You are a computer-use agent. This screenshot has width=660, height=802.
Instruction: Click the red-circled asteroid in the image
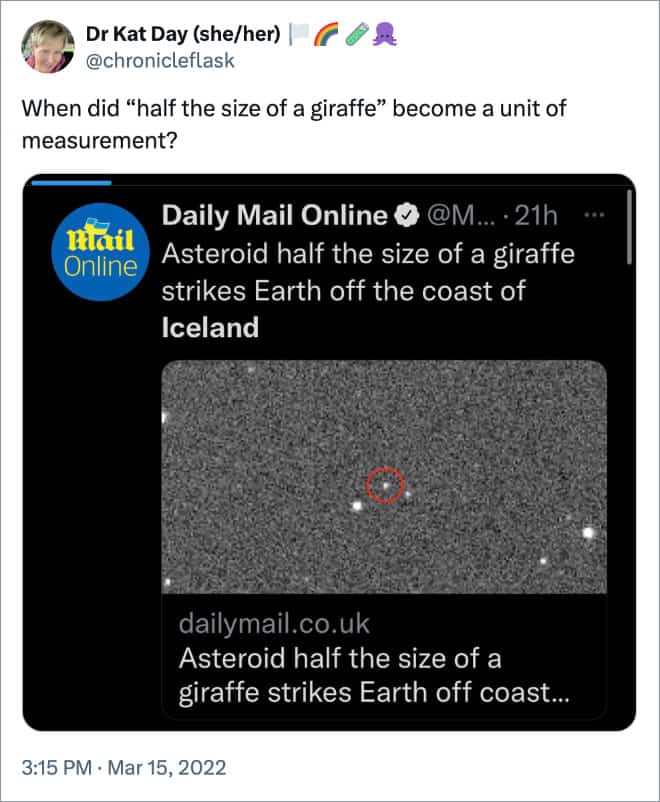(386, 484)
